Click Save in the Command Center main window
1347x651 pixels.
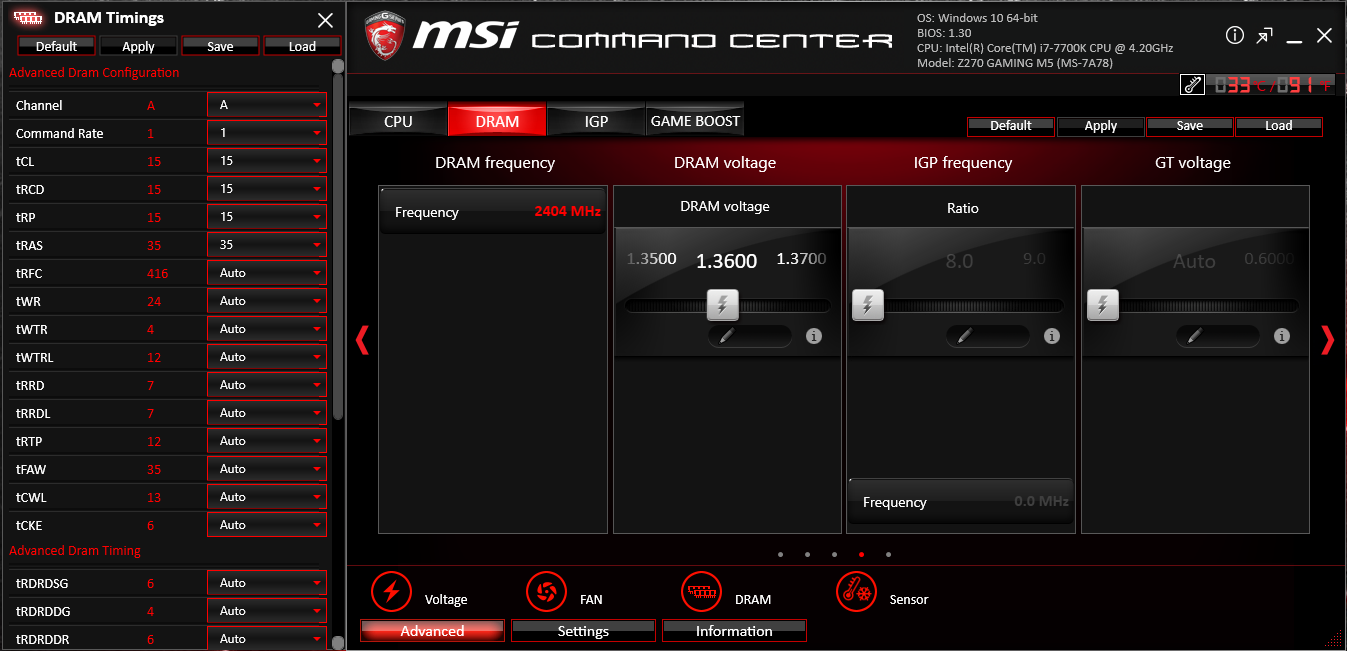point(1190,126)
